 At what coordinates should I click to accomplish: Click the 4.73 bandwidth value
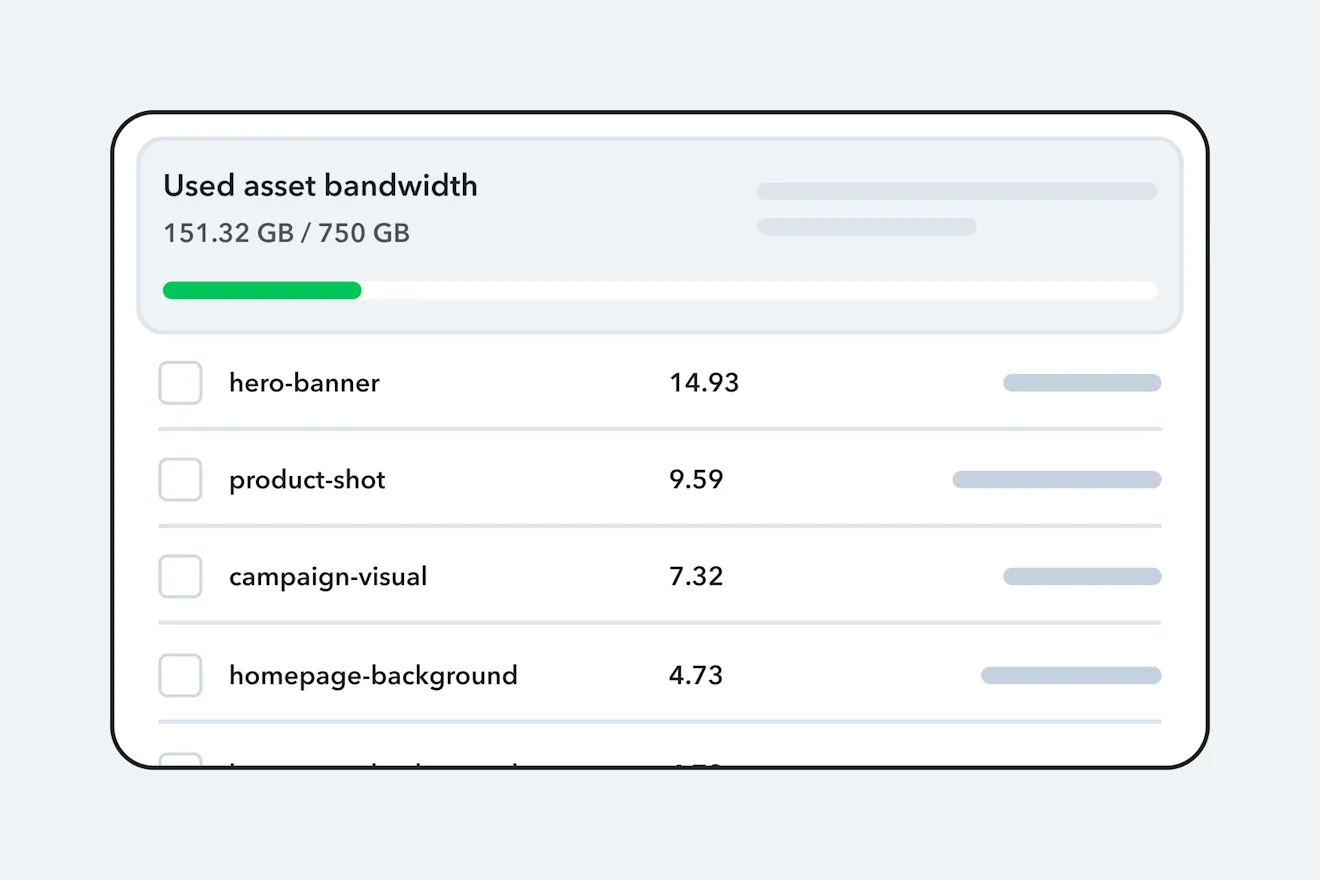[696, 675]
